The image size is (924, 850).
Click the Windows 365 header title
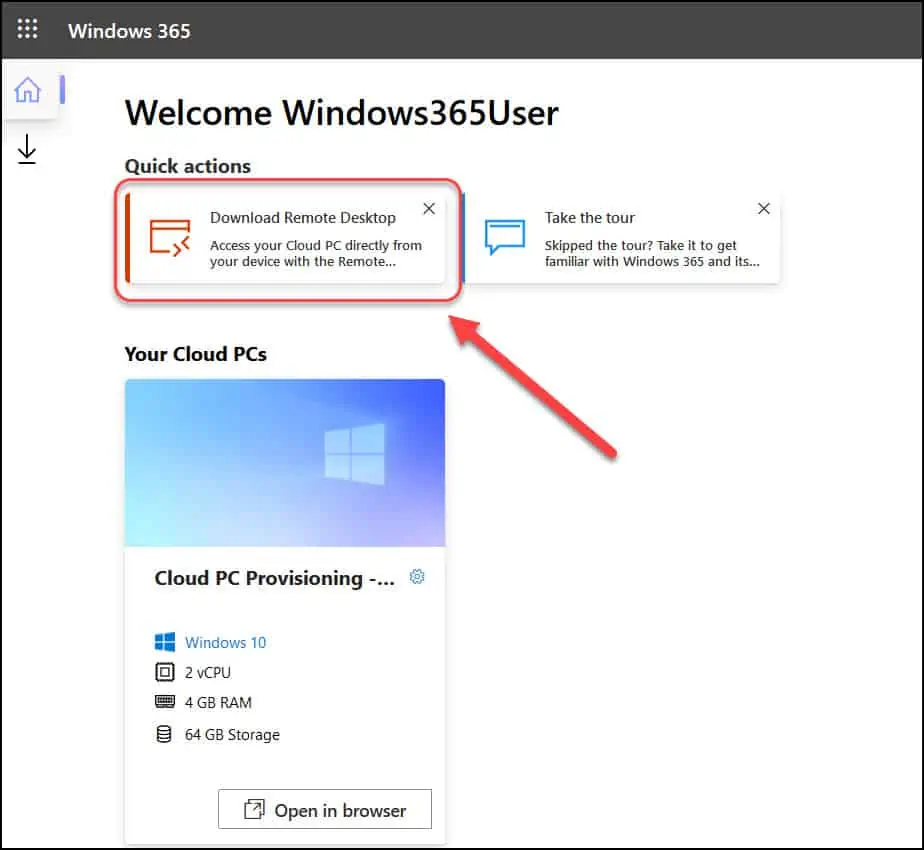point(129,31)
